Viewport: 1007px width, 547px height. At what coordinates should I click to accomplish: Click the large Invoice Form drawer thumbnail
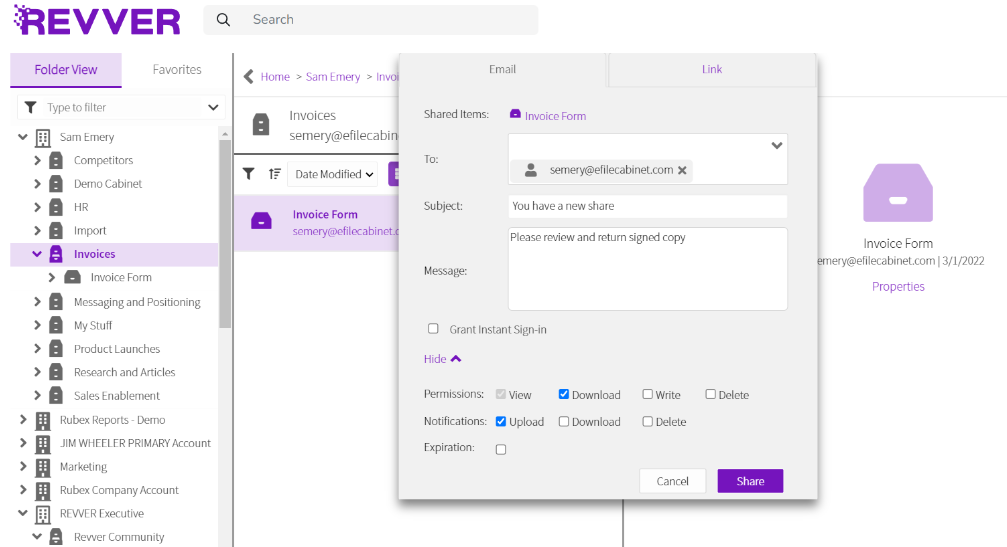click(x=898, y=193)
